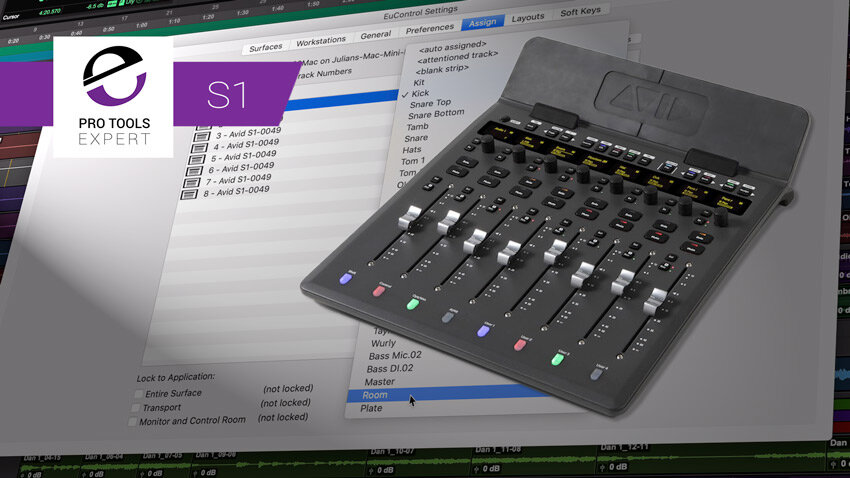Choose <auto assigned> from the track menu
Image resolution: width=850 pixels, height=478 pixels.
pos(452,46)
